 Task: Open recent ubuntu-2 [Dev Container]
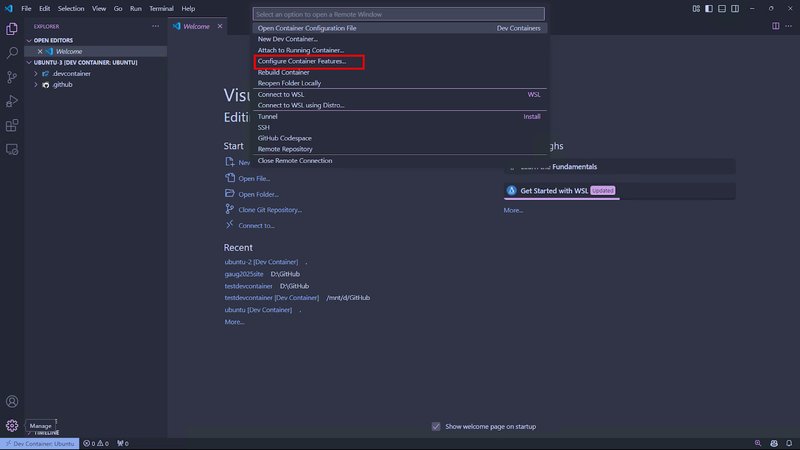click(x=261, y=262)
